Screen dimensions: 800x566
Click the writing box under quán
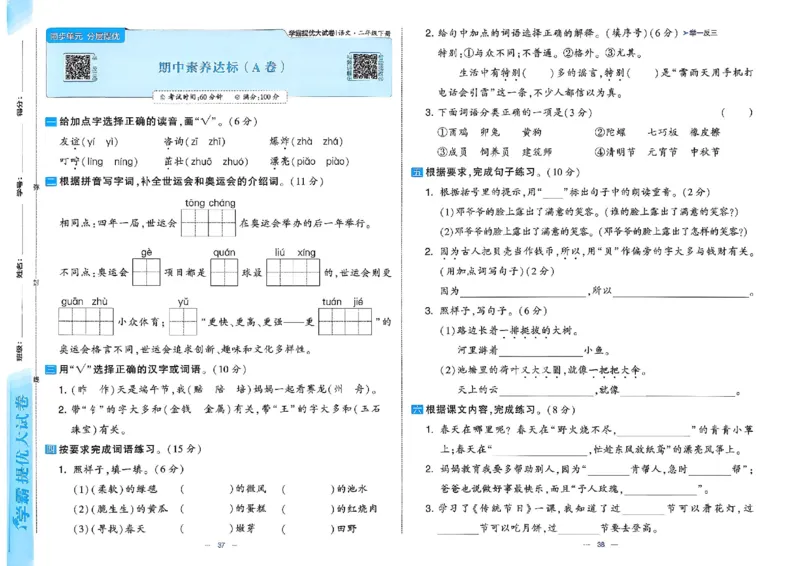[x=224, y=272]
